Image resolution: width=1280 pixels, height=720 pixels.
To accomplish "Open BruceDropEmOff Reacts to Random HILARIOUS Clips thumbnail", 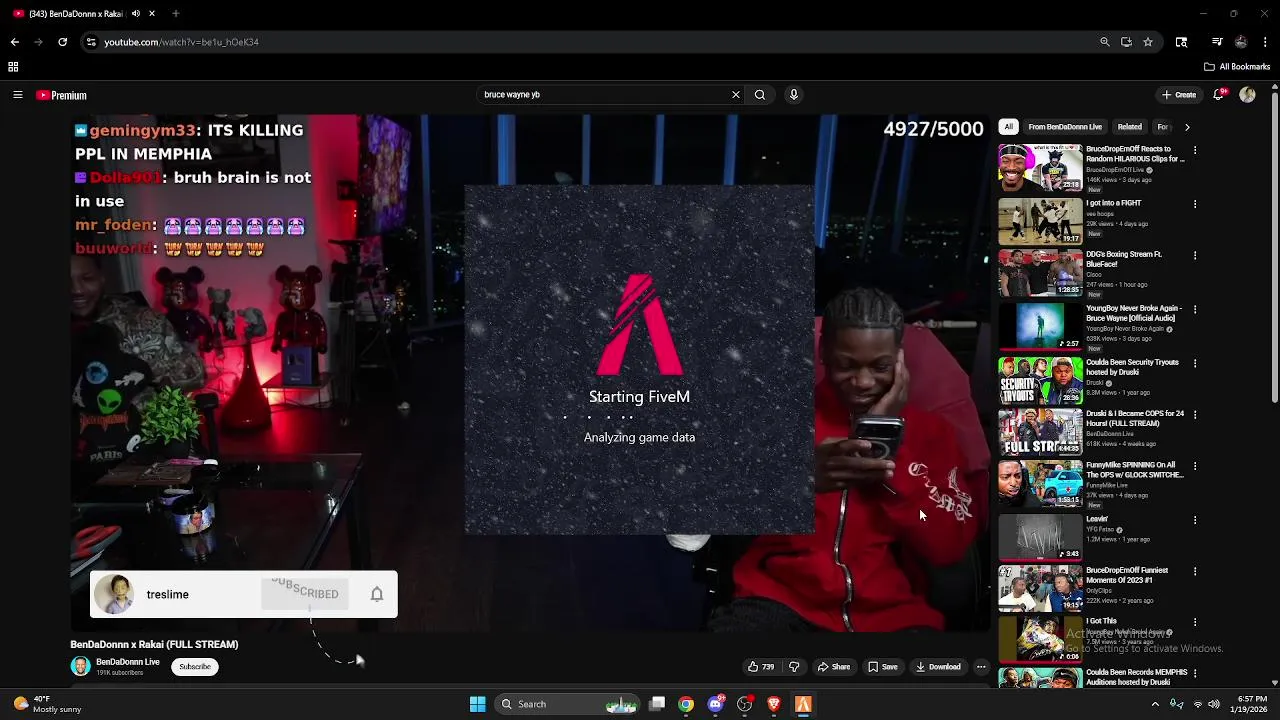I will (1040, 167).
